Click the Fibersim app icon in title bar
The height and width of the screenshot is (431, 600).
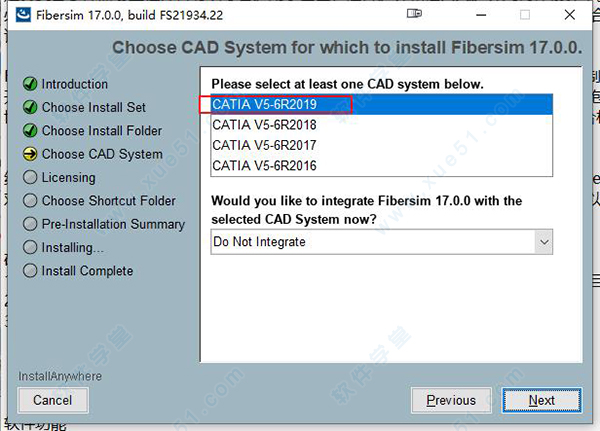[23, 15]
